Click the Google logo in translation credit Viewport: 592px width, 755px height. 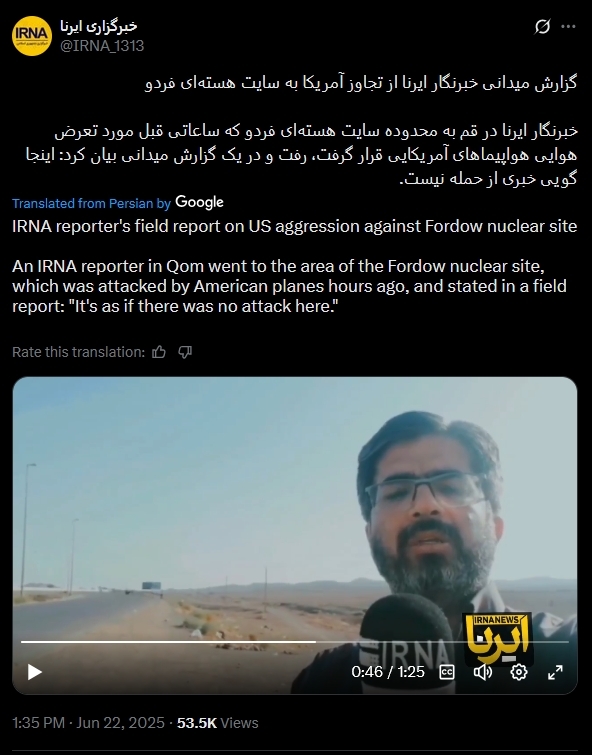coord(199,202)
